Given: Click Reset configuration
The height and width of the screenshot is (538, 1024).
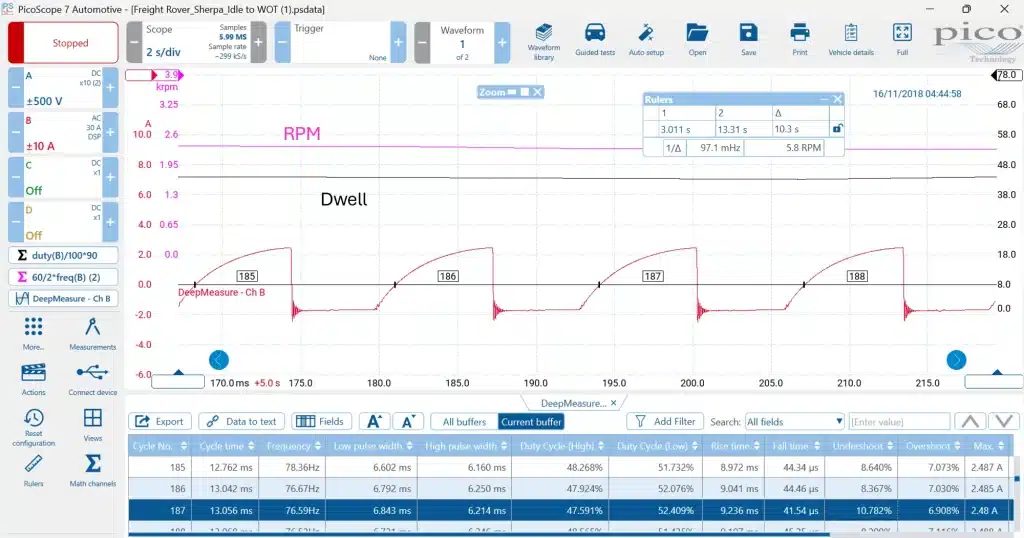Looking at the screenshot, I should point(33,428).
